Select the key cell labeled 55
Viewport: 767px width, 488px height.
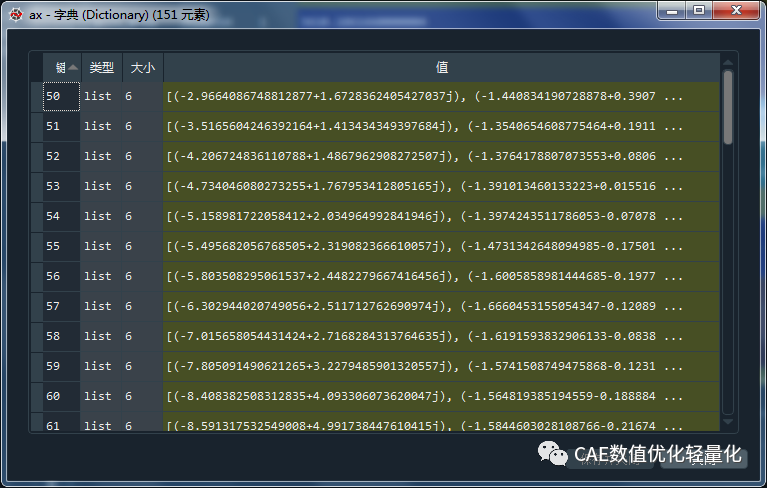[60, 246]
